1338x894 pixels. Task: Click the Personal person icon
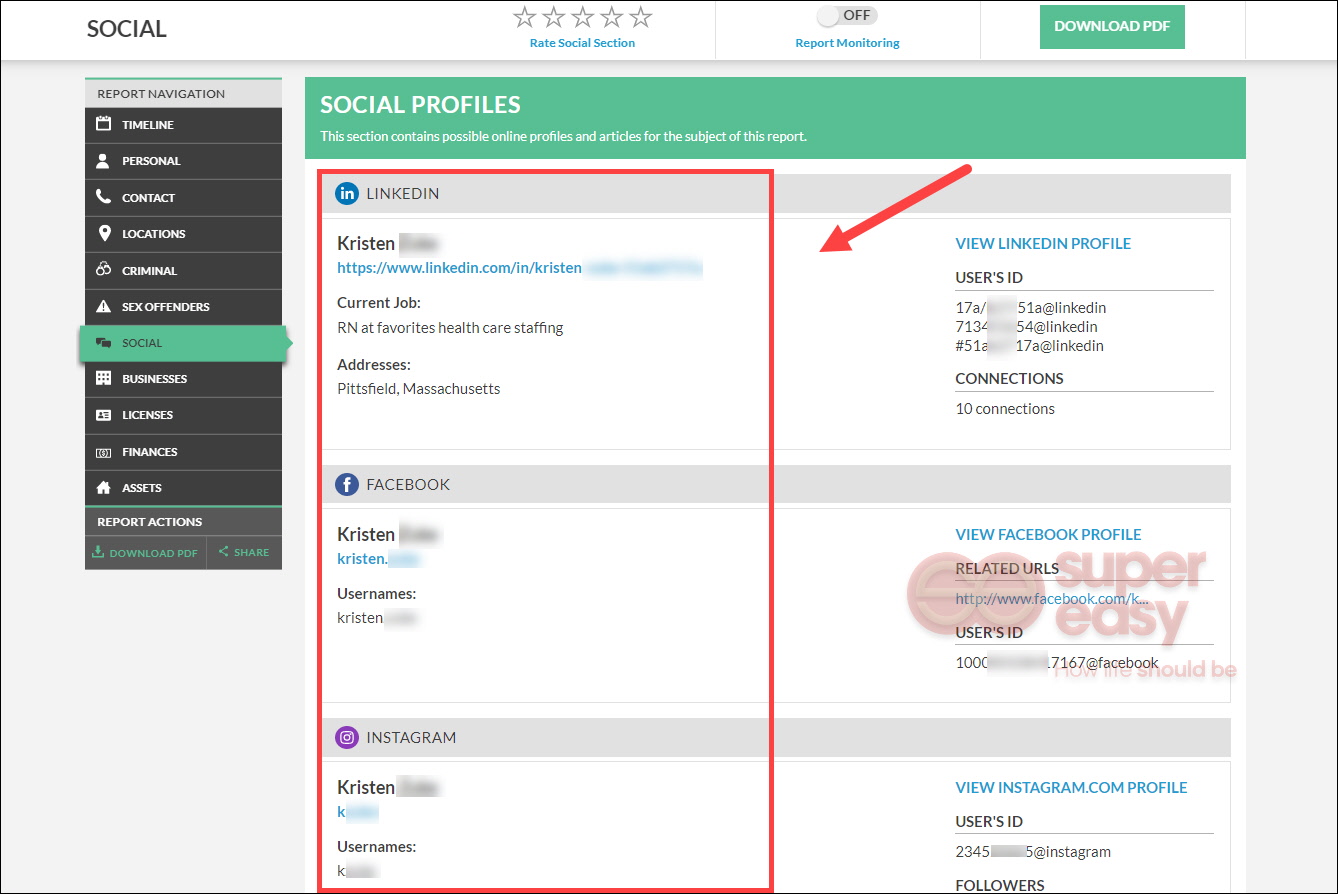(x=103, y=161)
